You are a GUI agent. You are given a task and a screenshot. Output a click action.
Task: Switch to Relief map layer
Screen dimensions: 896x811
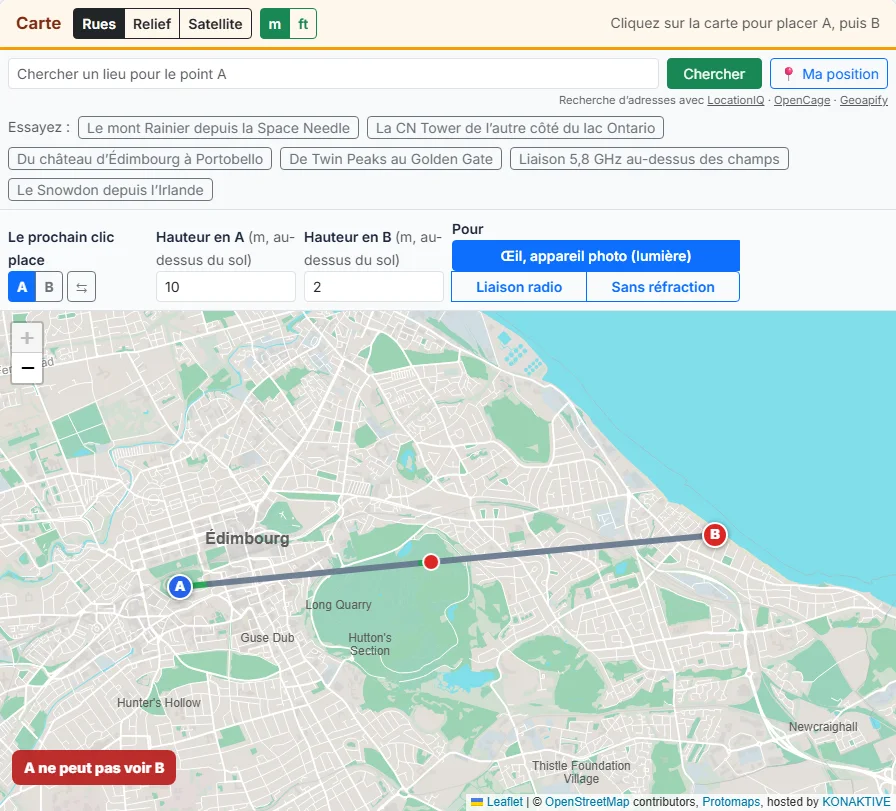(152, 24)
